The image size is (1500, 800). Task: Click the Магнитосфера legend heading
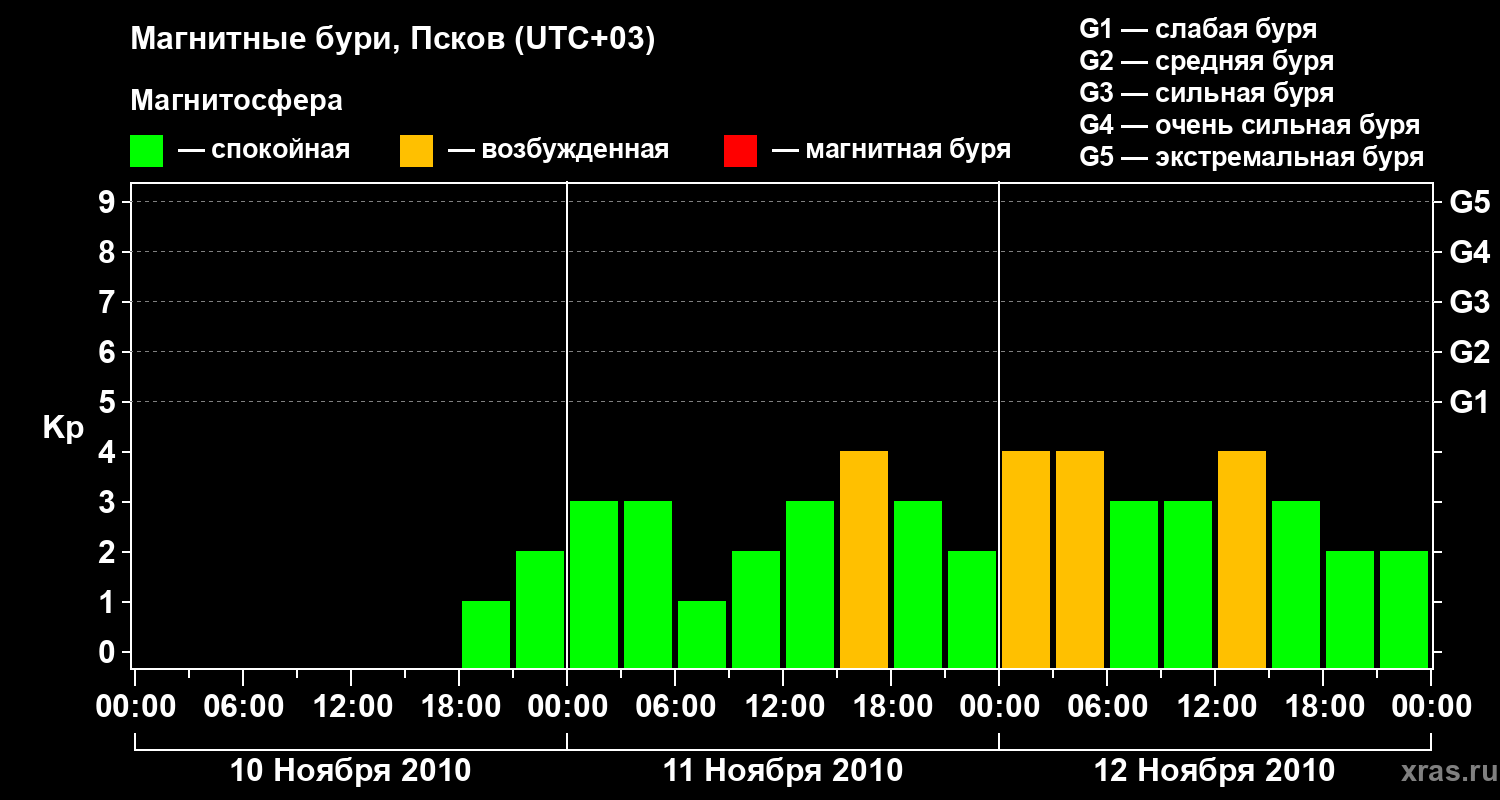click(x=237, y=101)
